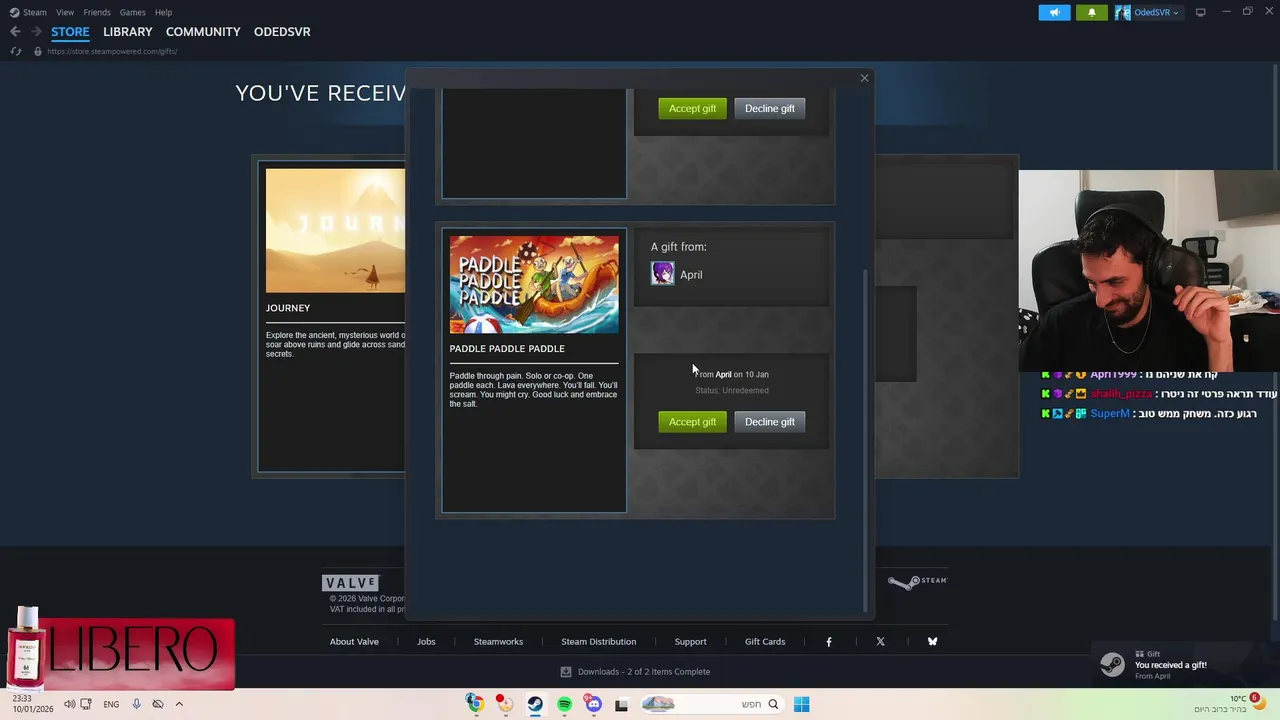
Task: Switch to the COMMUNITY tab
Action: click(x=203, y=32)
